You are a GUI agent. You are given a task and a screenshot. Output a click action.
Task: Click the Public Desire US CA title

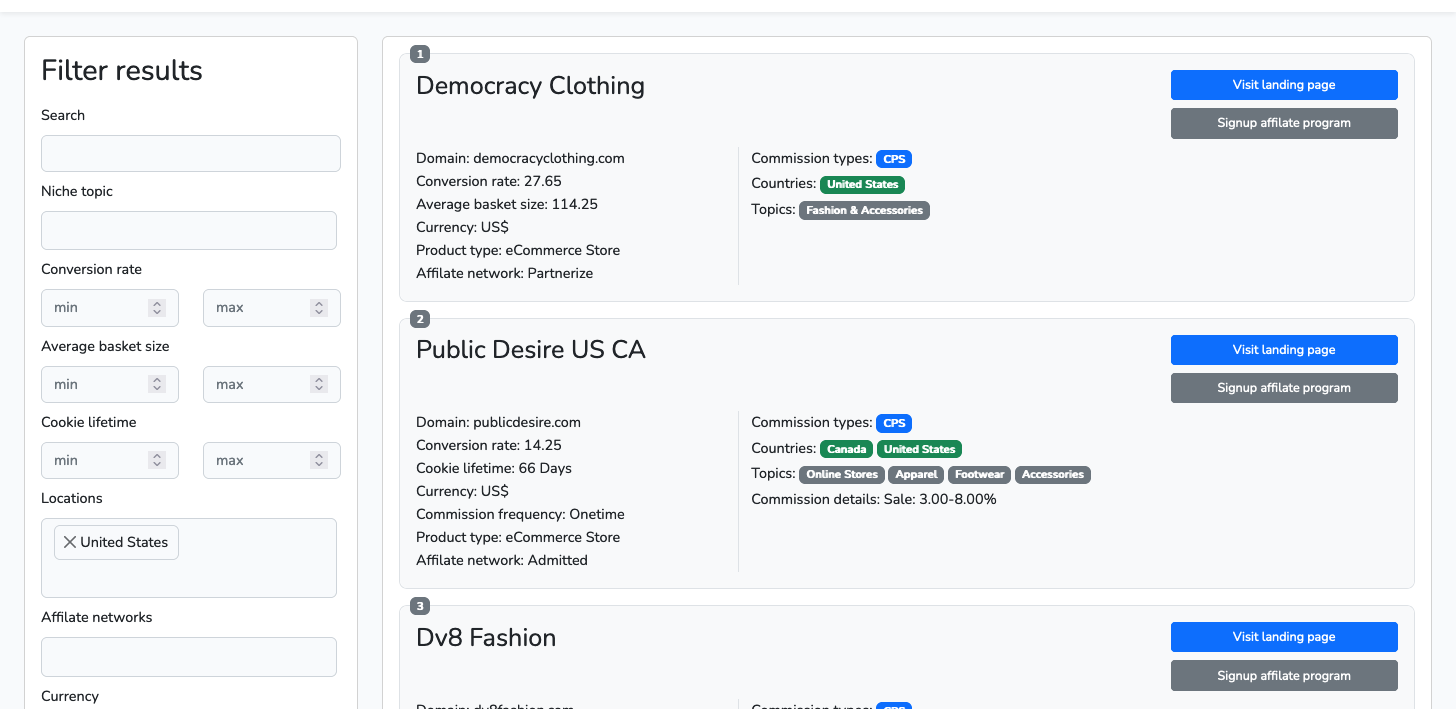click(531, 350)
